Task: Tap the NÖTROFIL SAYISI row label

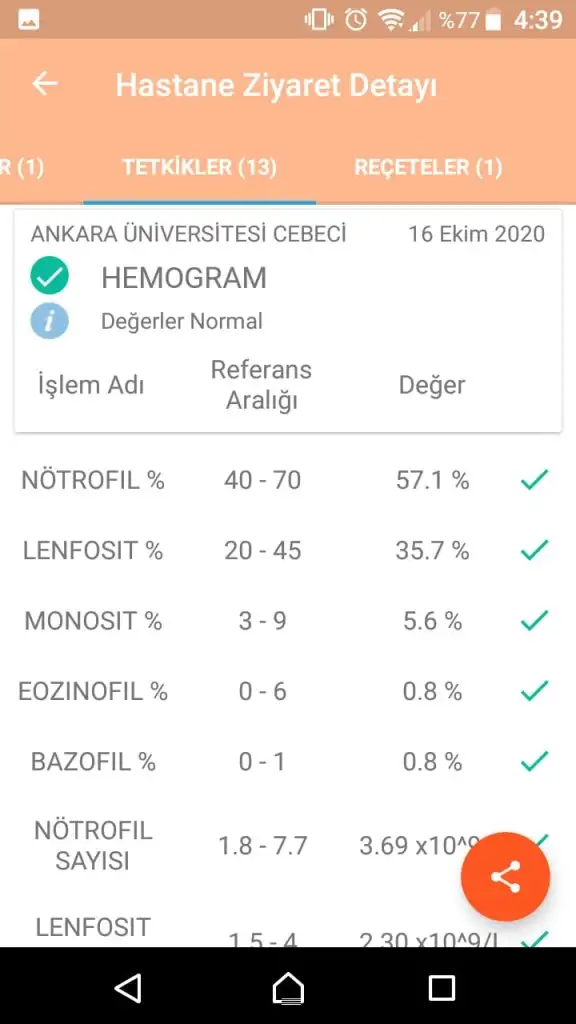Action: point(93,845)
